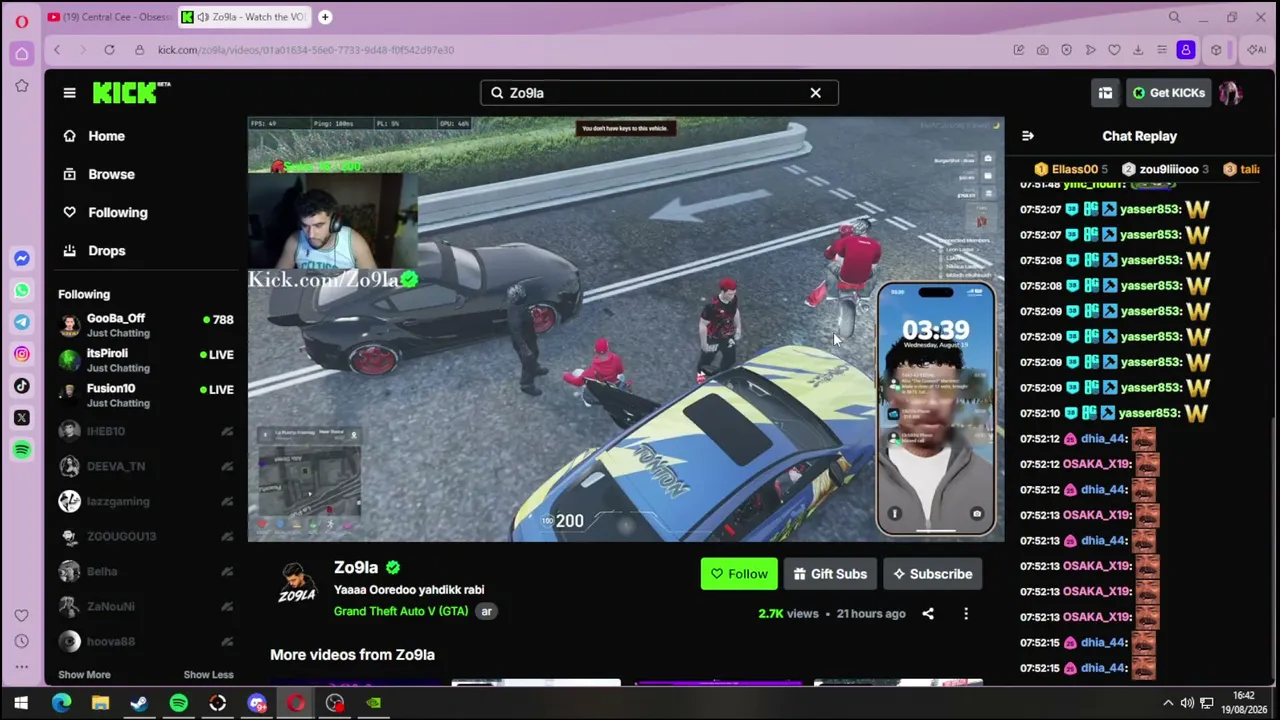Open X (Twitter) in Opera sidebar
The image size is (1280, 720).
[21, 418]
